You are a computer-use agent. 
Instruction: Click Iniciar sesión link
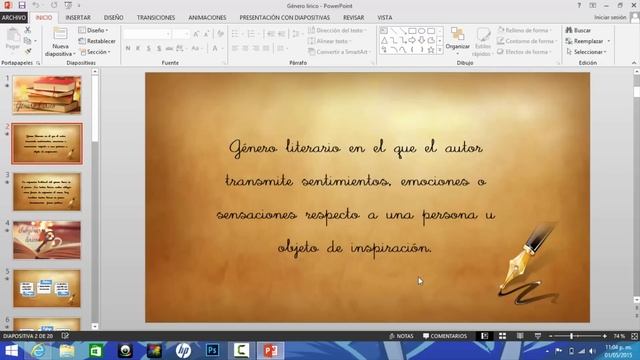point(610,17)
